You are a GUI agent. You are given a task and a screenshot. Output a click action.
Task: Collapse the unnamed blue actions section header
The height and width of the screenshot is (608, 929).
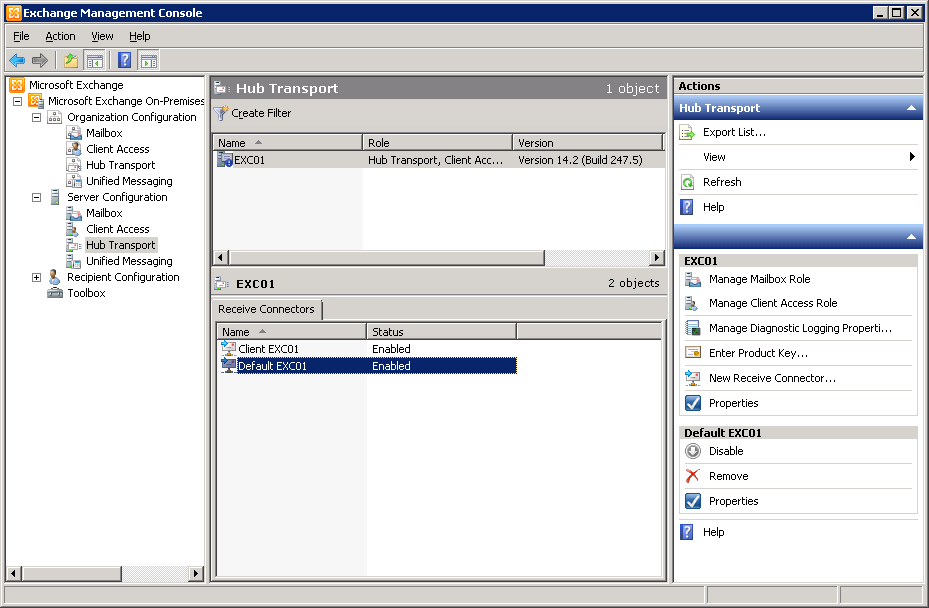tap(911, 237)
